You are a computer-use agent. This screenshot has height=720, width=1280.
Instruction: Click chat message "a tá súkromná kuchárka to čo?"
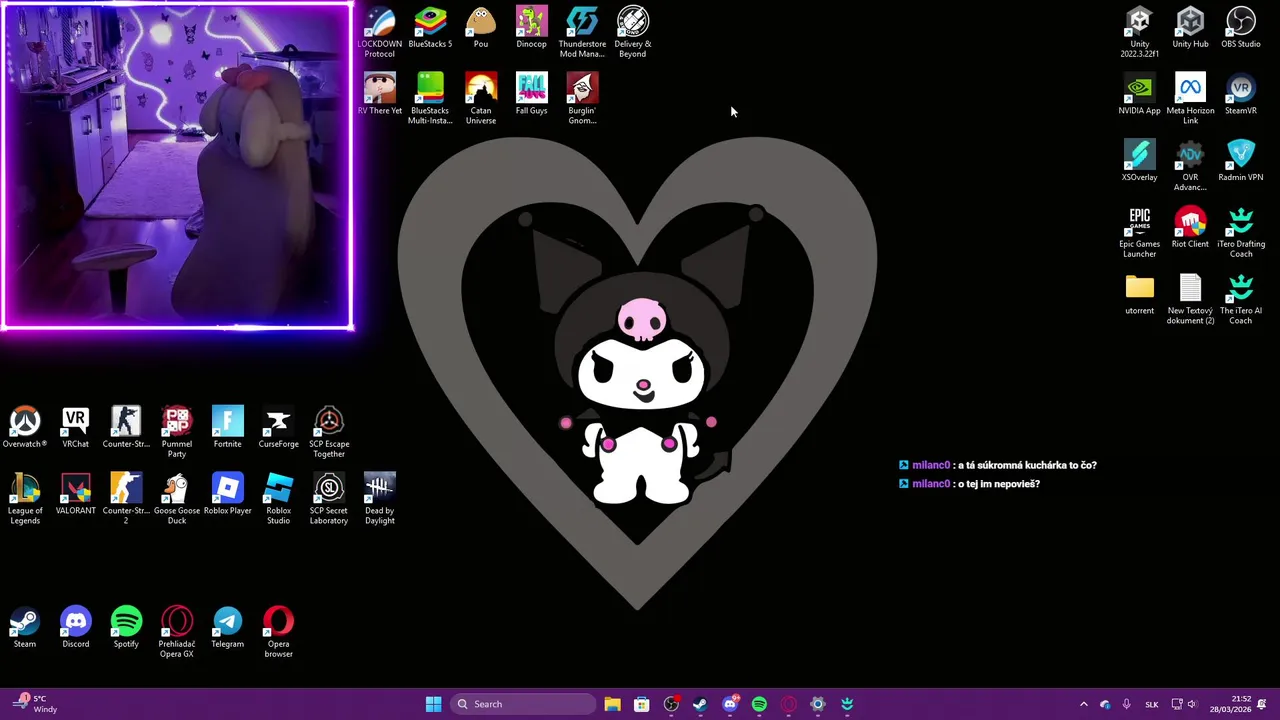1027,465
